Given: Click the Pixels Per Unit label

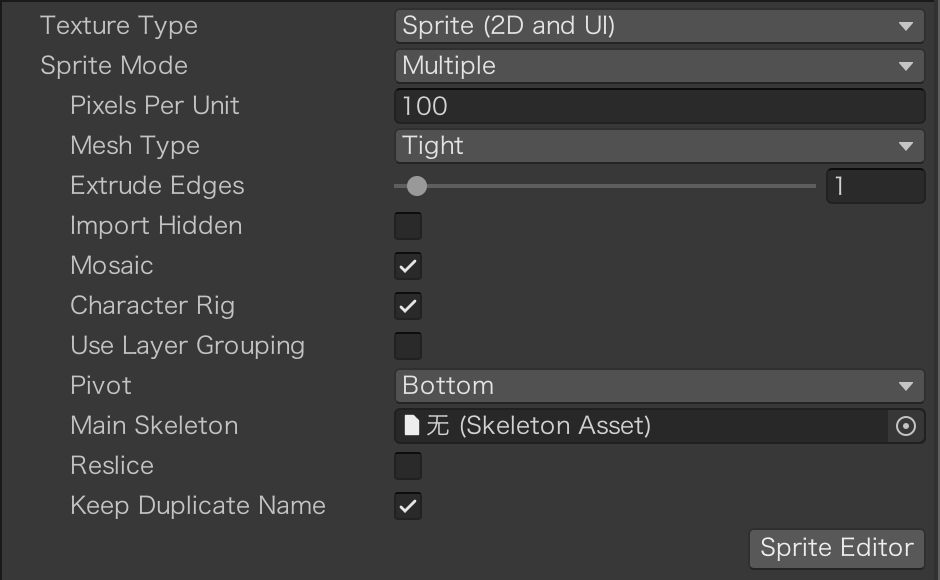Looking at the screenshot, I should coord(155,106).
